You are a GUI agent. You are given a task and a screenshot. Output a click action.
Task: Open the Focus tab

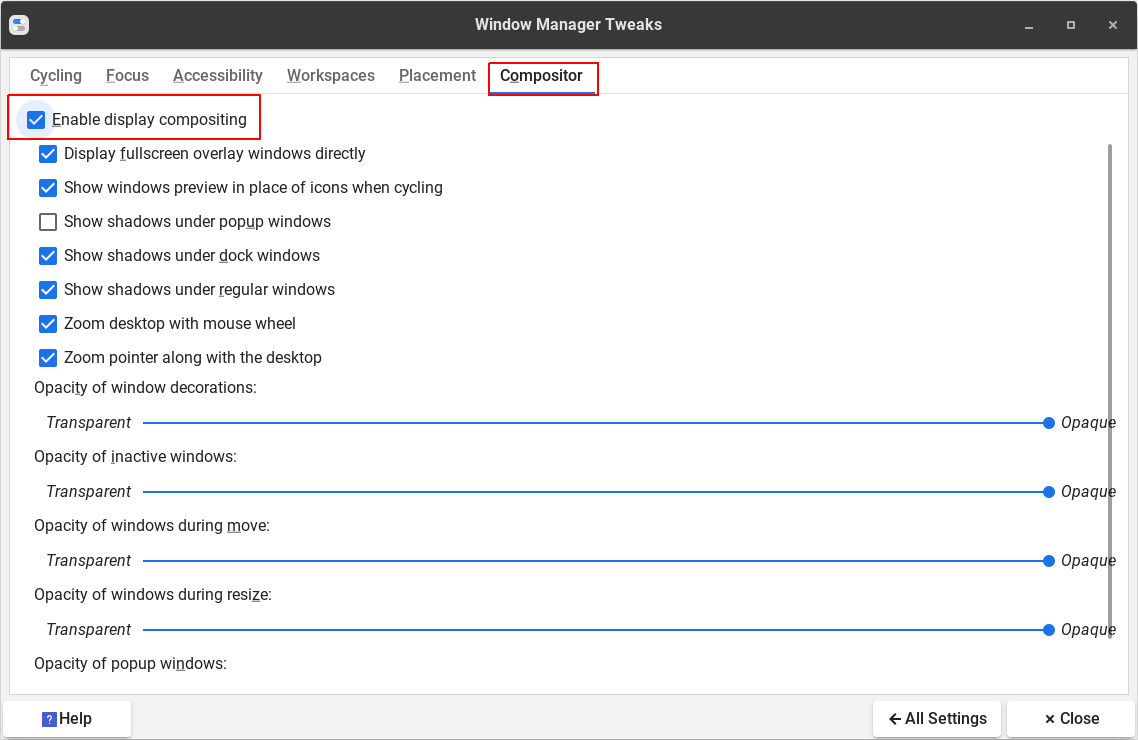coord(127,76)
